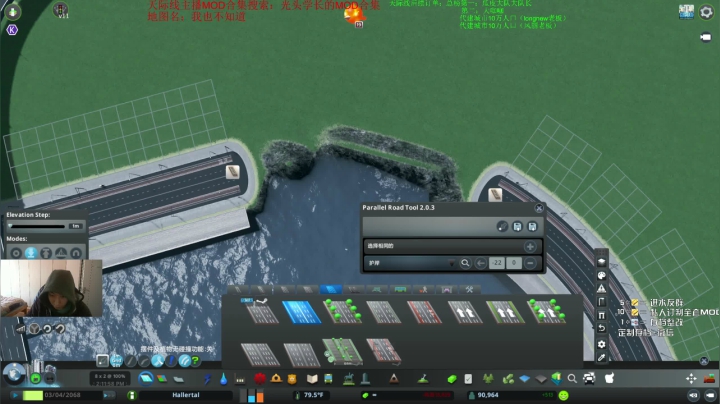This screenshot has width=720, height=404.
Task: Select the bridge road mode
Action: [x=61, y=252]
